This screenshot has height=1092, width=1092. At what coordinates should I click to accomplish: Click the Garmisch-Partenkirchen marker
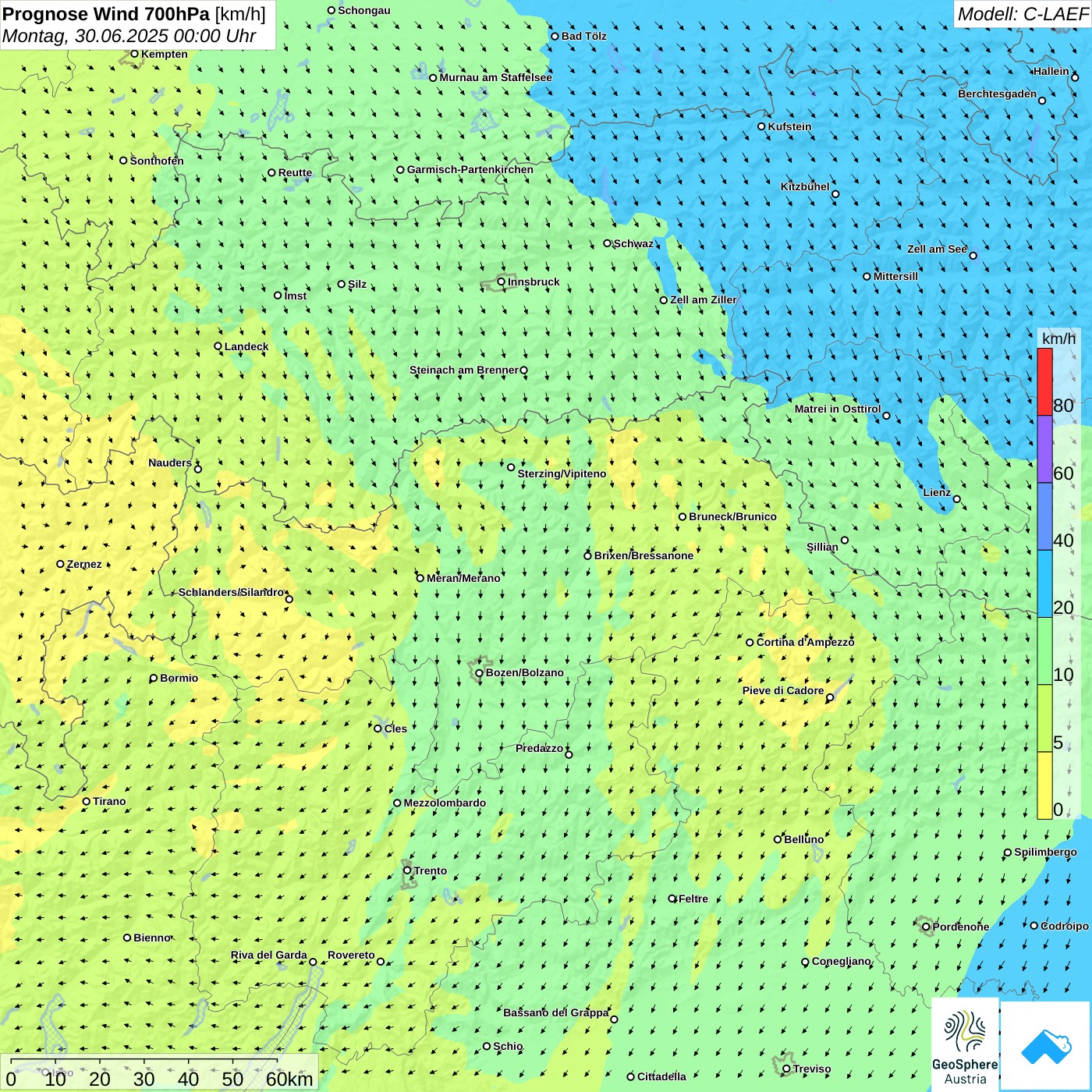tap(400, 170)
